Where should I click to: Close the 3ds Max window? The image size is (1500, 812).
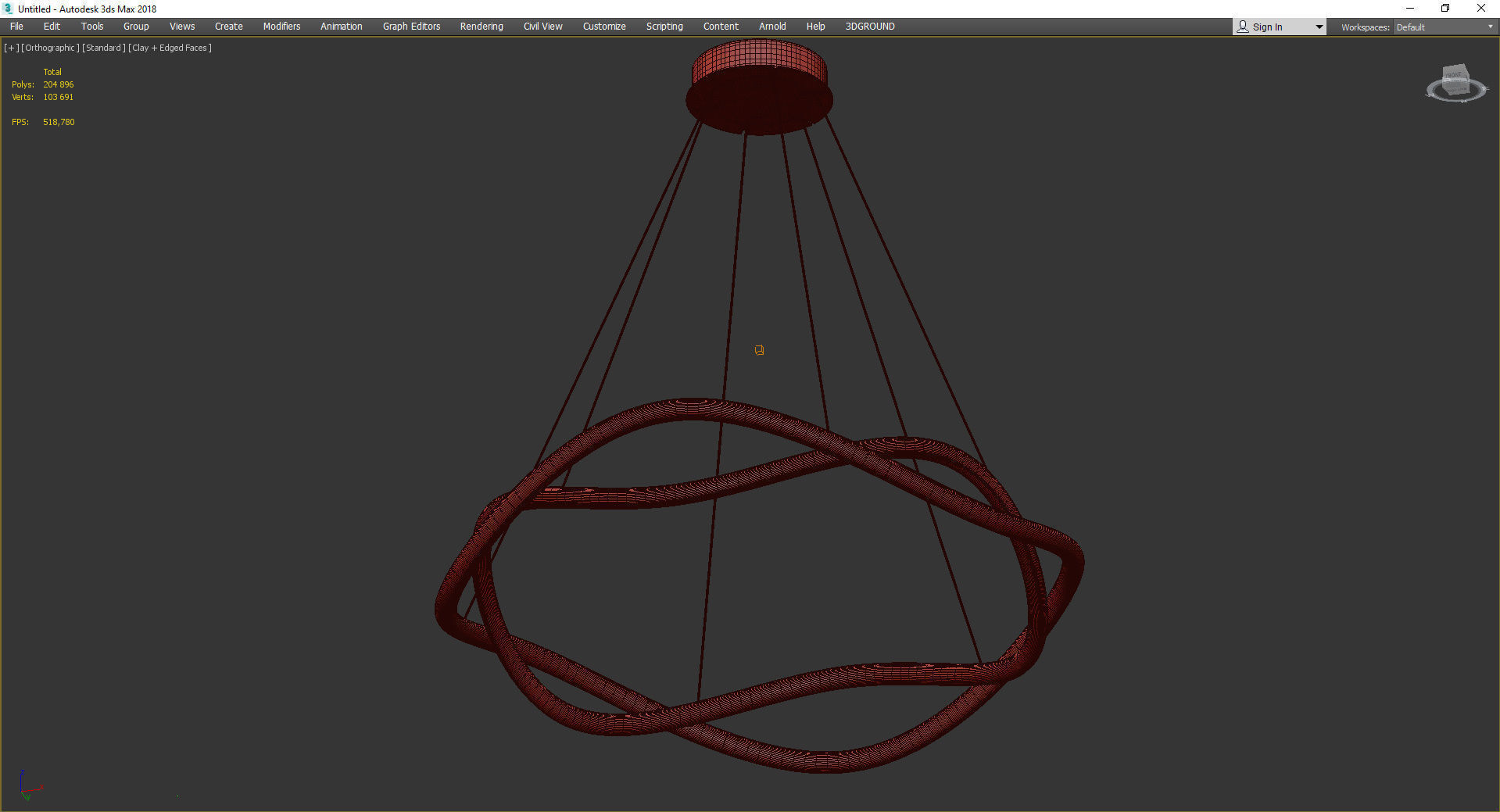tap(1480, 9)
